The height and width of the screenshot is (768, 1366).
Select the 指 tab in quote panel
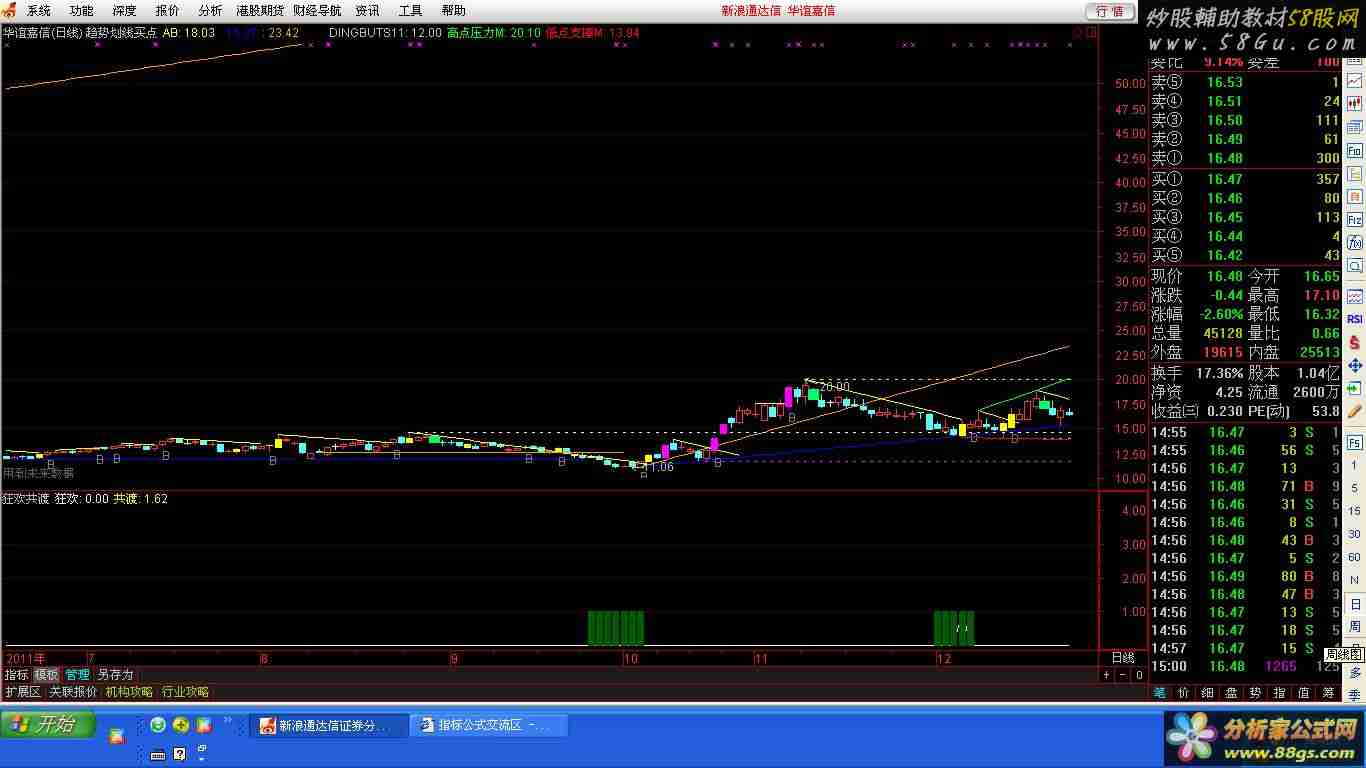1280,692
